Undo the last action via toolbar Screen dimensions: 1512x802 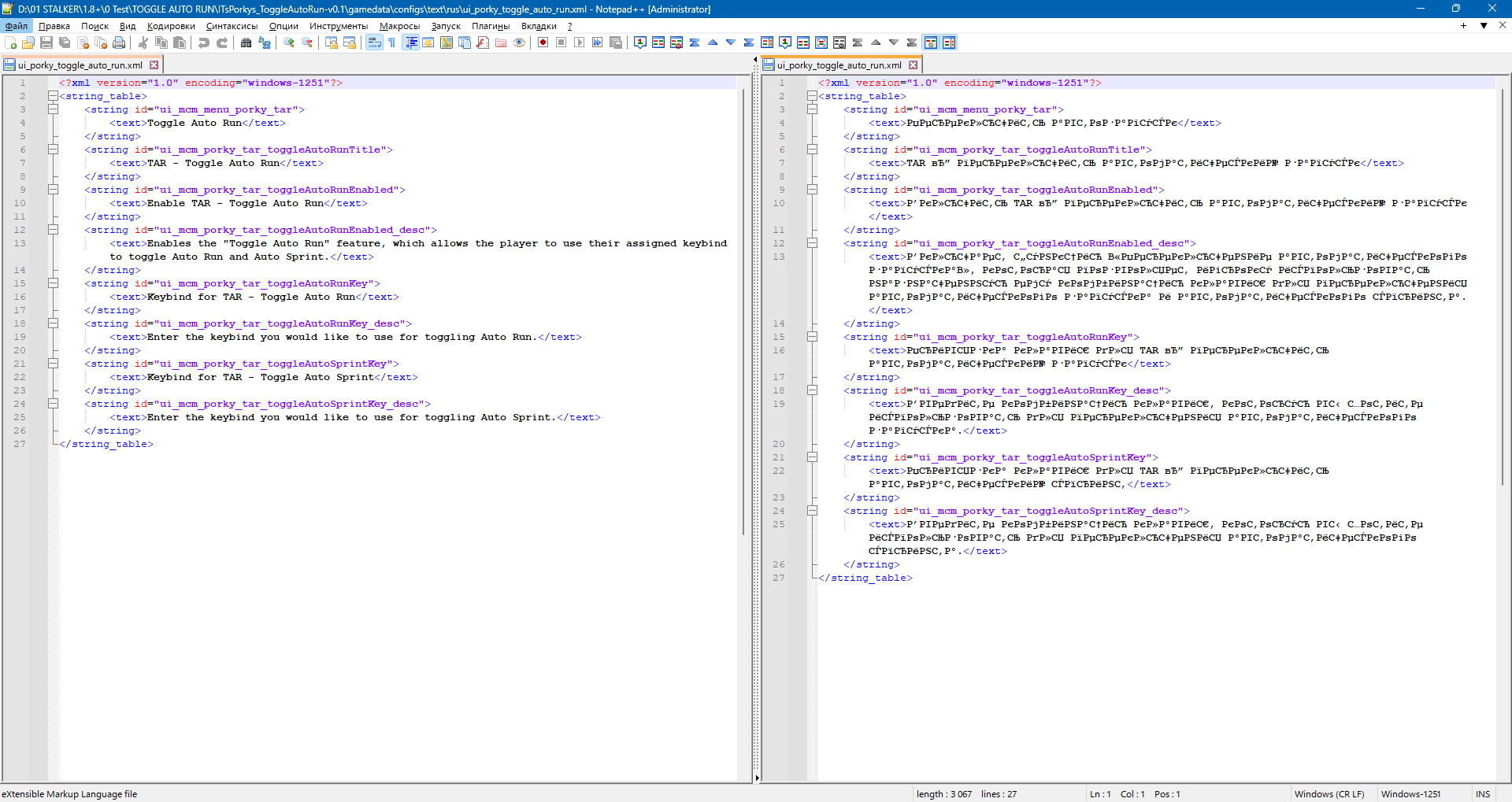point(204,43)
